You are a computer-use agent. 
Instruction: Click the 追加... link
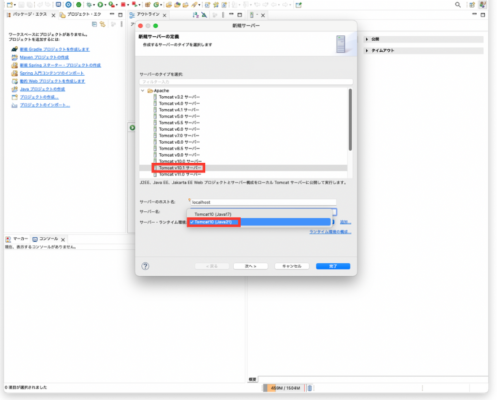[345, 222]
